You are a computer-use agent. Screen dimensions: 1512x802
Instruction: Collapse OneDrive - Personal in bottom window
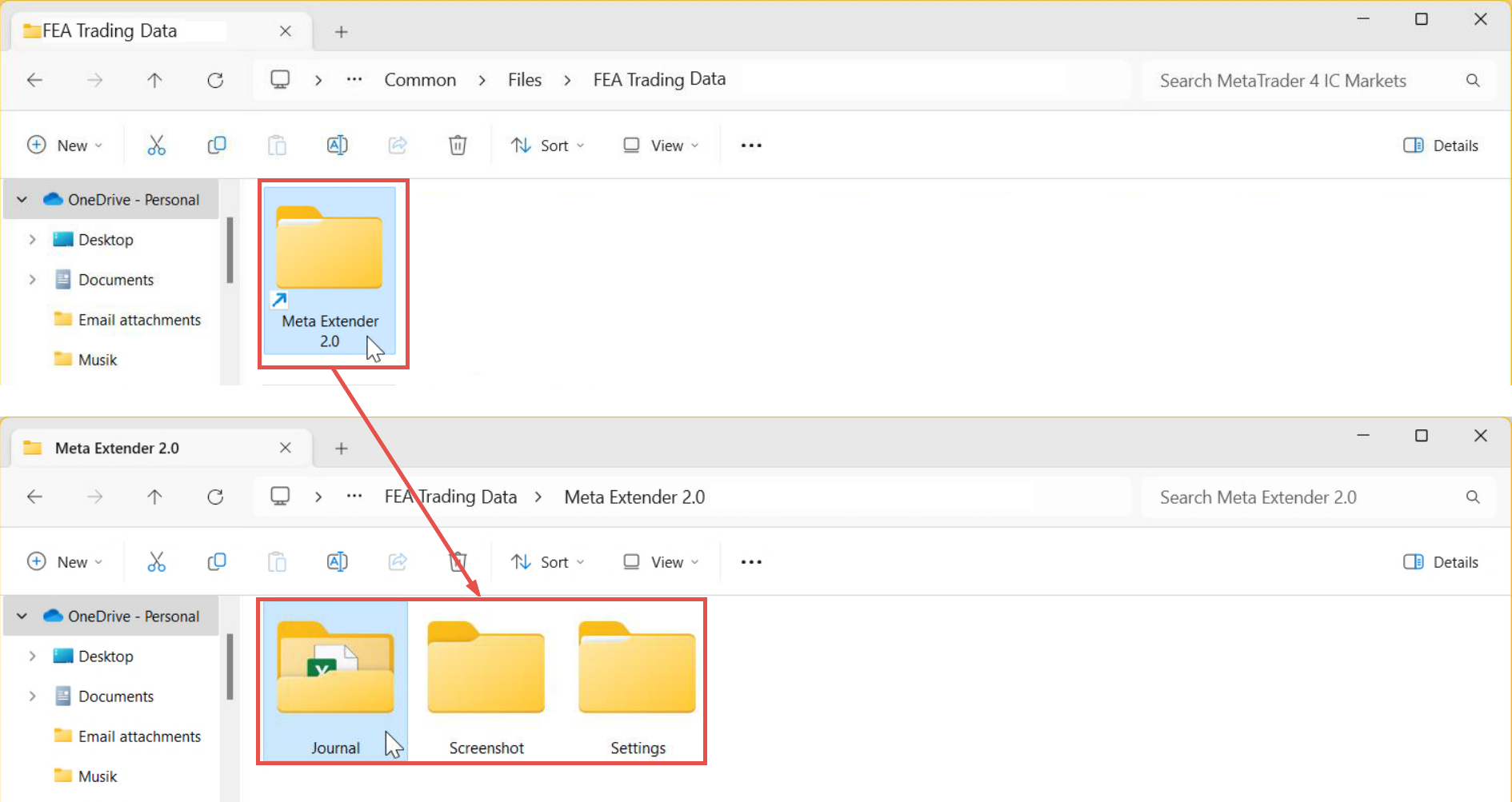(x=22, y=616)
